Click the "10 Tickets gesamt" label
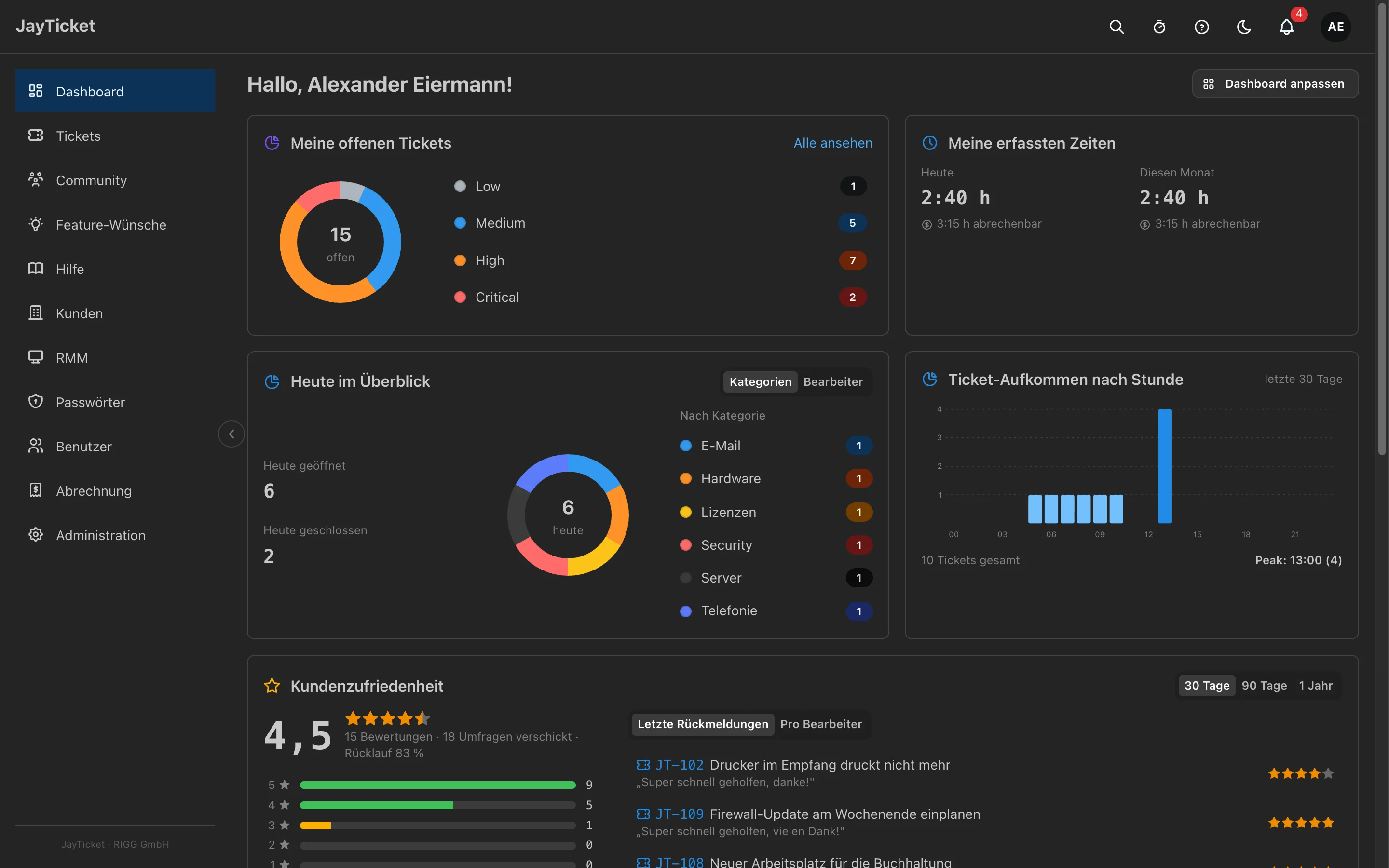Image resolution: width=1389 pixels, height=868 pixels. (x=970, y=560)
